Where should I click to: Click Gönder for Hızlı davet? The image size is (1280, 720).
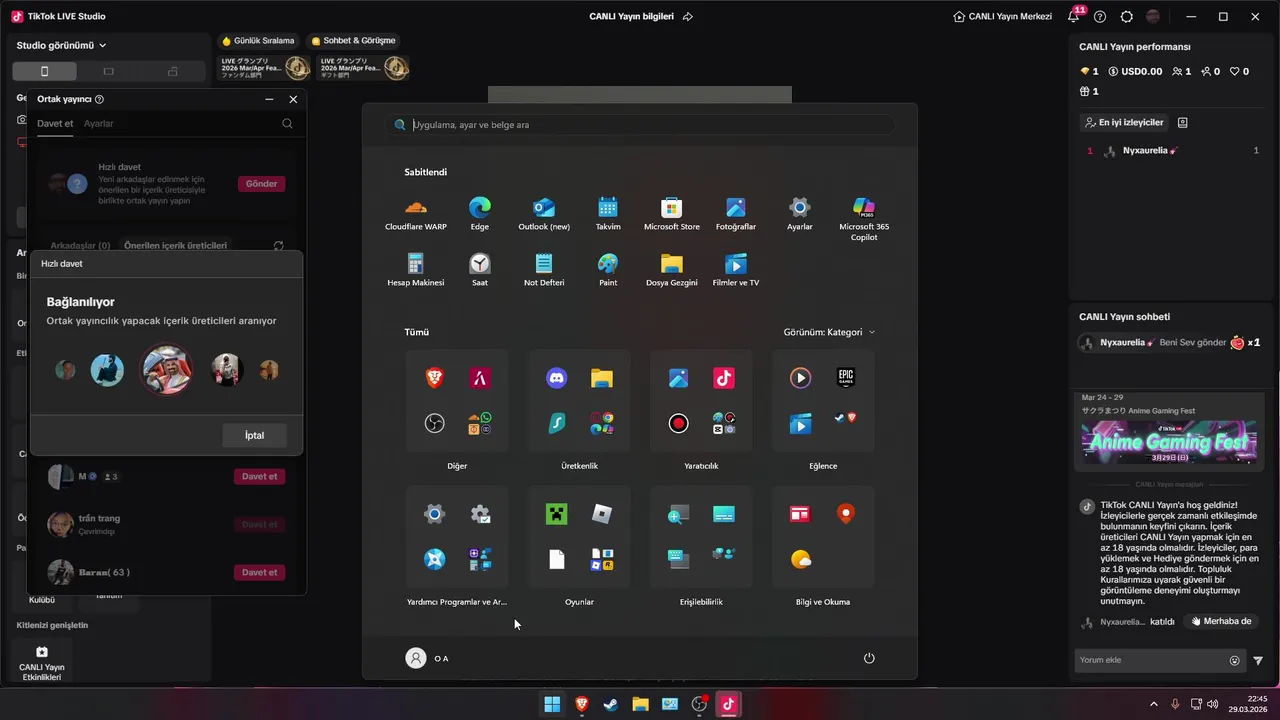[x=261, y=184]
